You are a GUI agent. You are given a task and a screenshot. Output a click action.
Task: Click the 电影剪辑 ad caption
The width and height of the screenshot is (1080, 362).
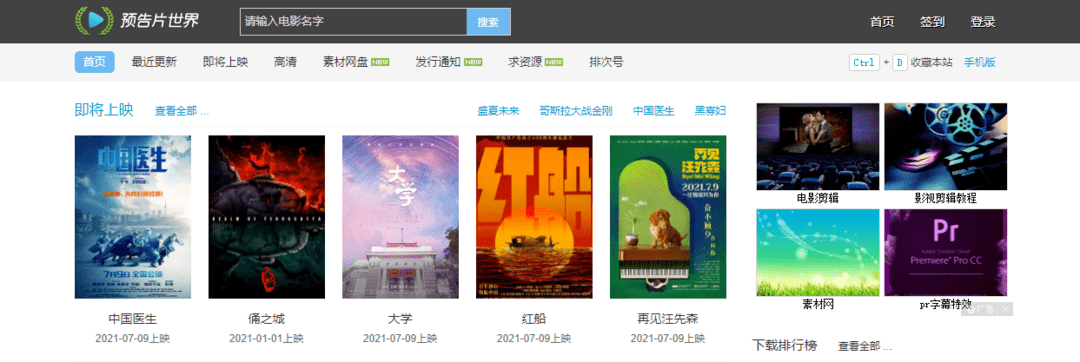(x=818, y=198)
